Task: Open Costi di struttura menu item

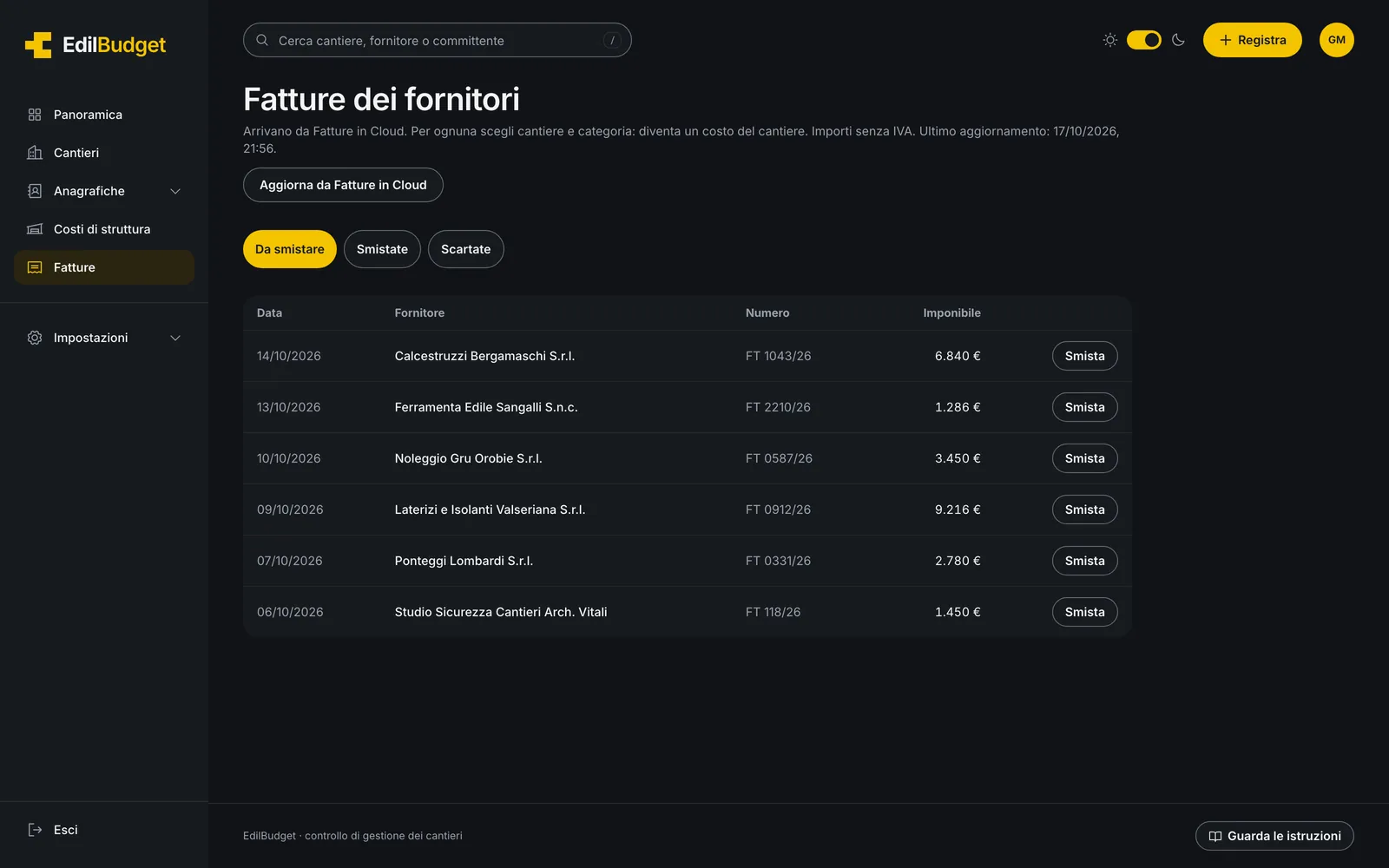Action: click(104, 229)
